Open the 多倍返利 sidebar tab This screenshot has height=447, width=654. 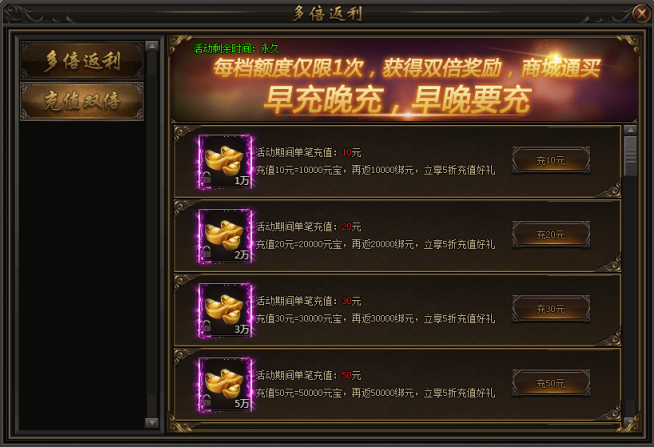[x=82, y=61]
